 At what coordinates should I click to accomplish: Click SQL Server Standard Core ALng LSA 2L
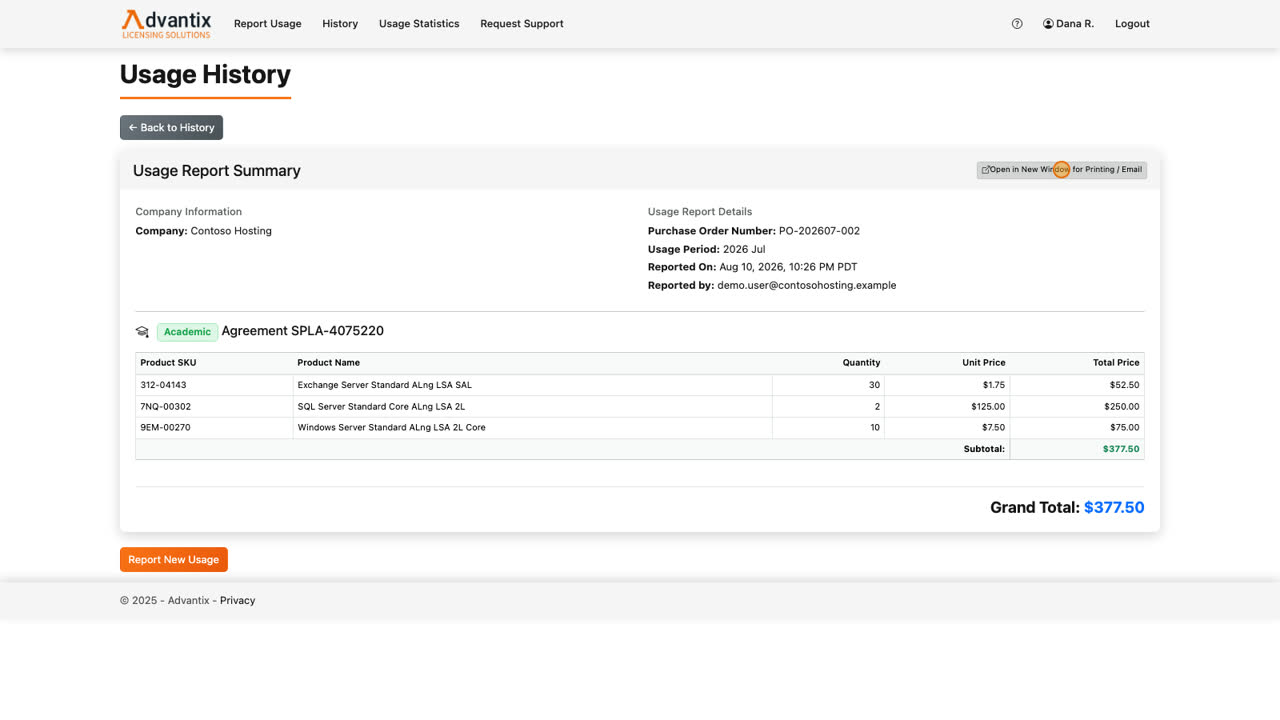click(381, 407)
